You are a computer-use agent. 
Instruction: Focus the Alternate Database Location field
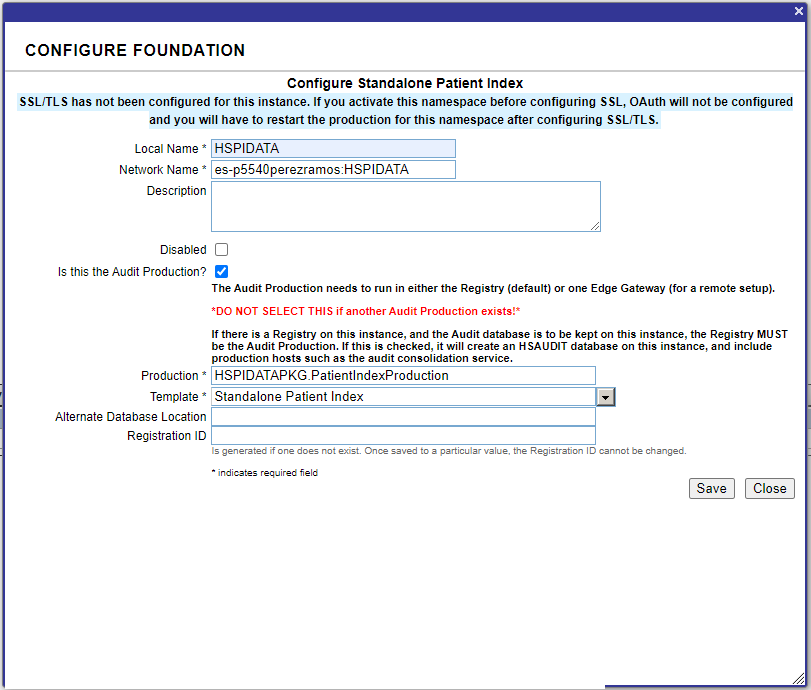(402, 417)
